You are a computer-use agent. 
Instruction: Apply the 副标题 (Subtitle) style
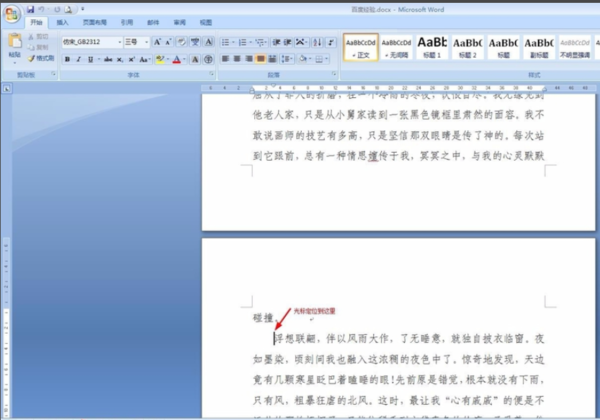pos(538,47)
